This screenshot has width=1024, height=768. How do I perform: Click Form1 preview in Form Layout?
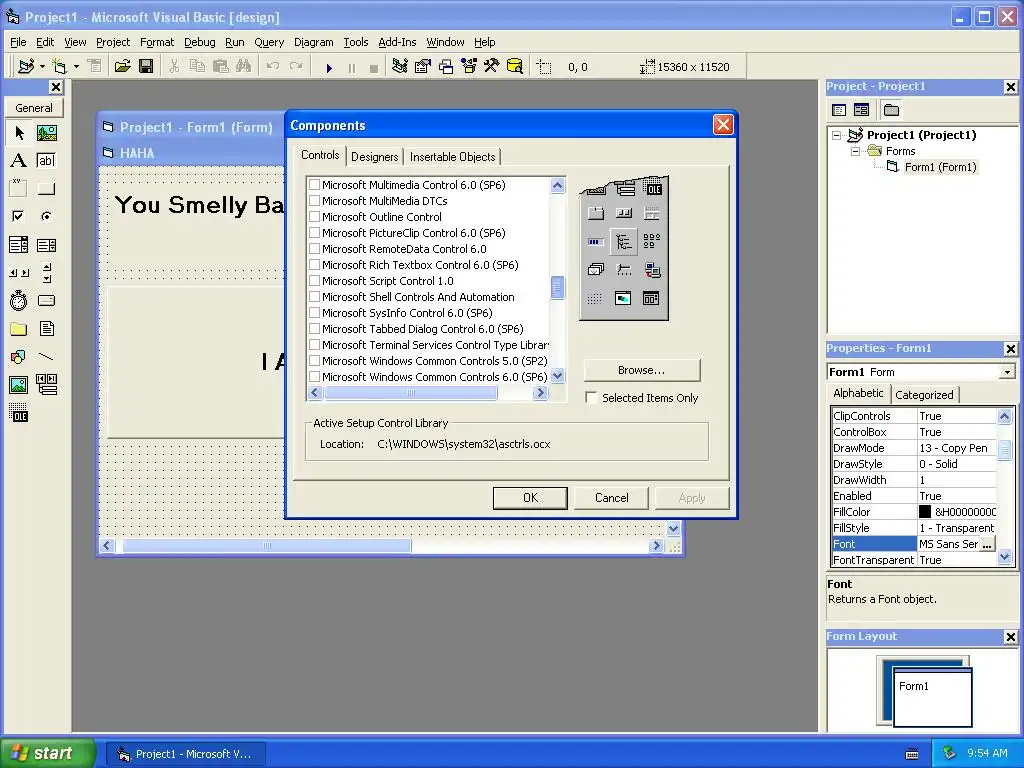click(x=933, y=697)
